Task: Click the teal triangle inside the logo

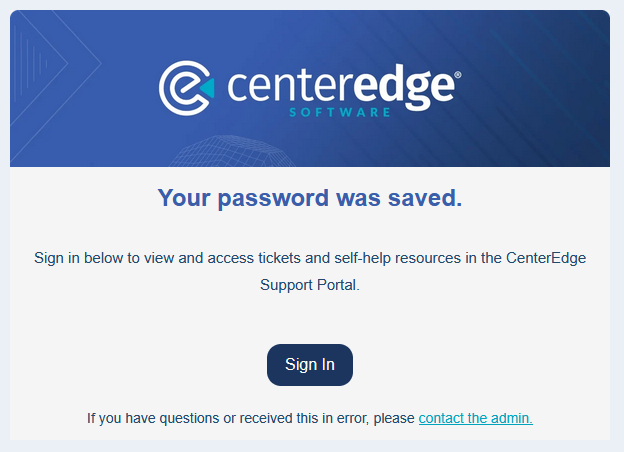Action: [x=207, y=88]
